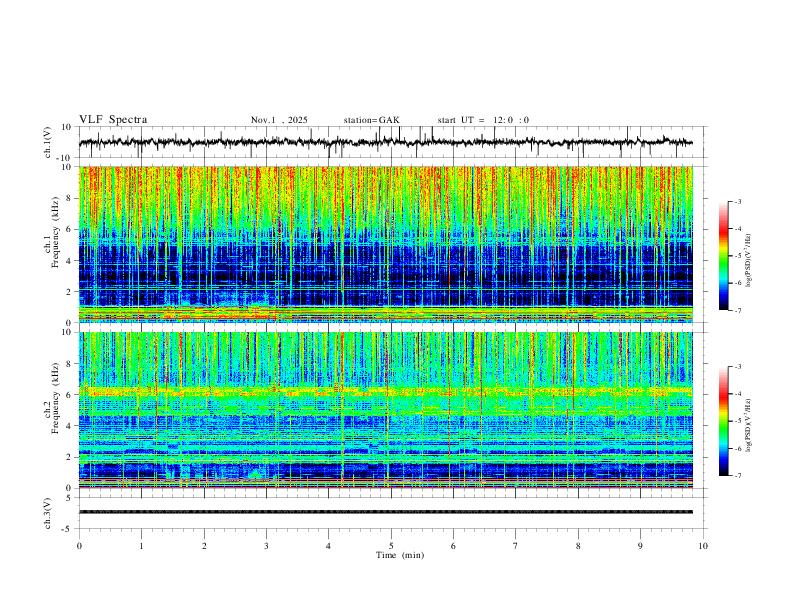Click the Time (min) axis label
The image size is (792, 612).
tap(400, 555)
